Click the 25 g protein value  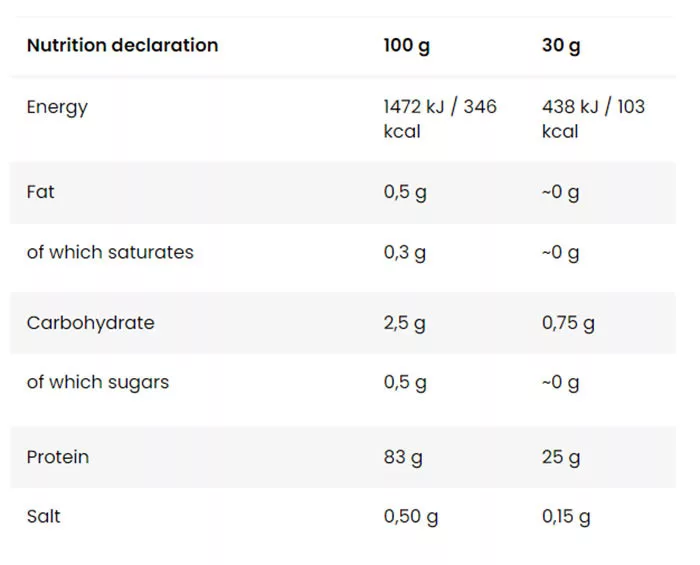coord(561,457)
